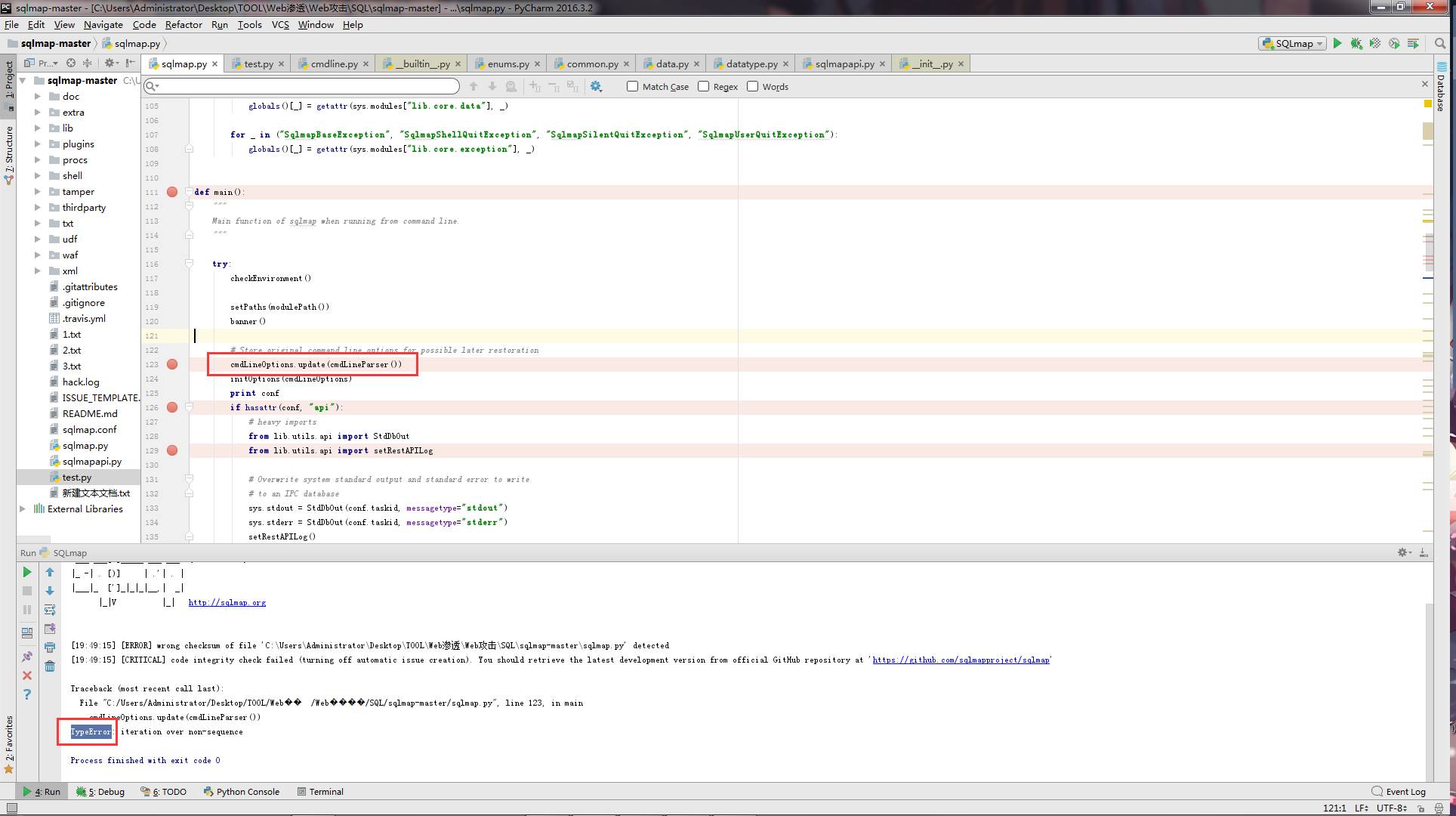Toggle breakpoint on line 126

coord(172,407)
